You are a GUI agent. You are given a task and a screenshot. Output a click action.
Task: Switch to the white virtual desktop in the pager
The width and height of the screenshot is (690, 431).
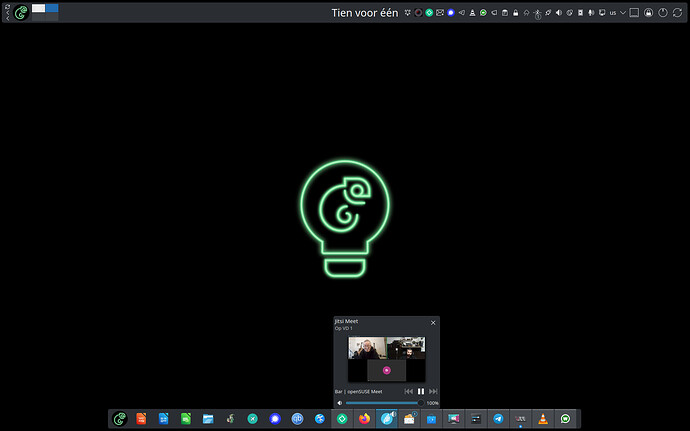point(38,8)
